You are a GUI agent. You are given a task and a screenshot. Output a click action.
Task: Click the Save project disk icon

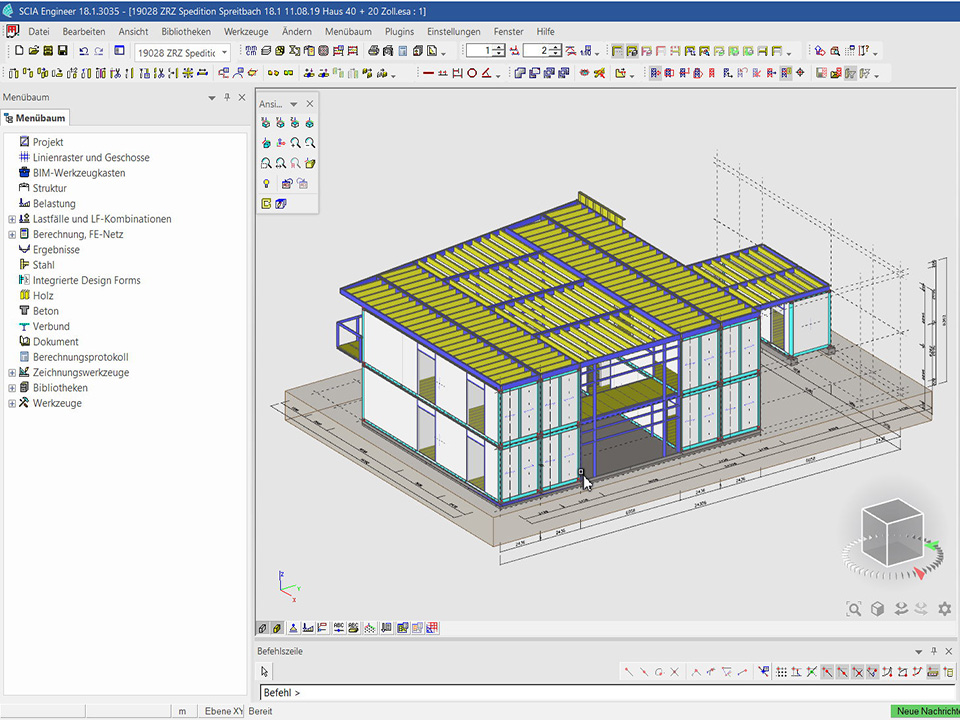[x=63, y=51]
